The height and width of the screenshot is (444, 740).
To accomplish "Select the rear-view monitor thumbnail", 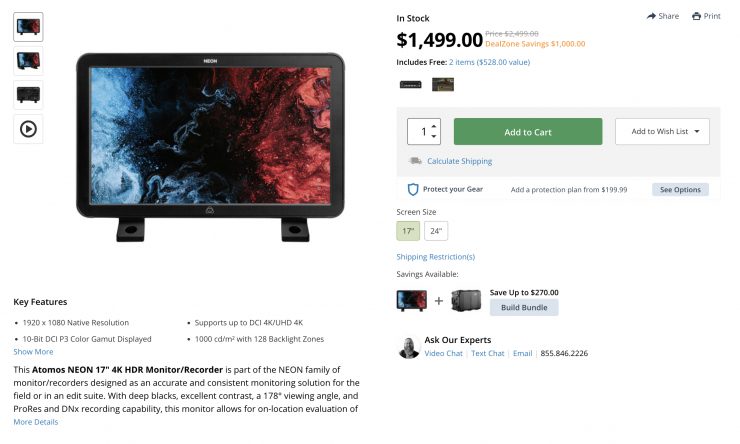I will (28, 95).
